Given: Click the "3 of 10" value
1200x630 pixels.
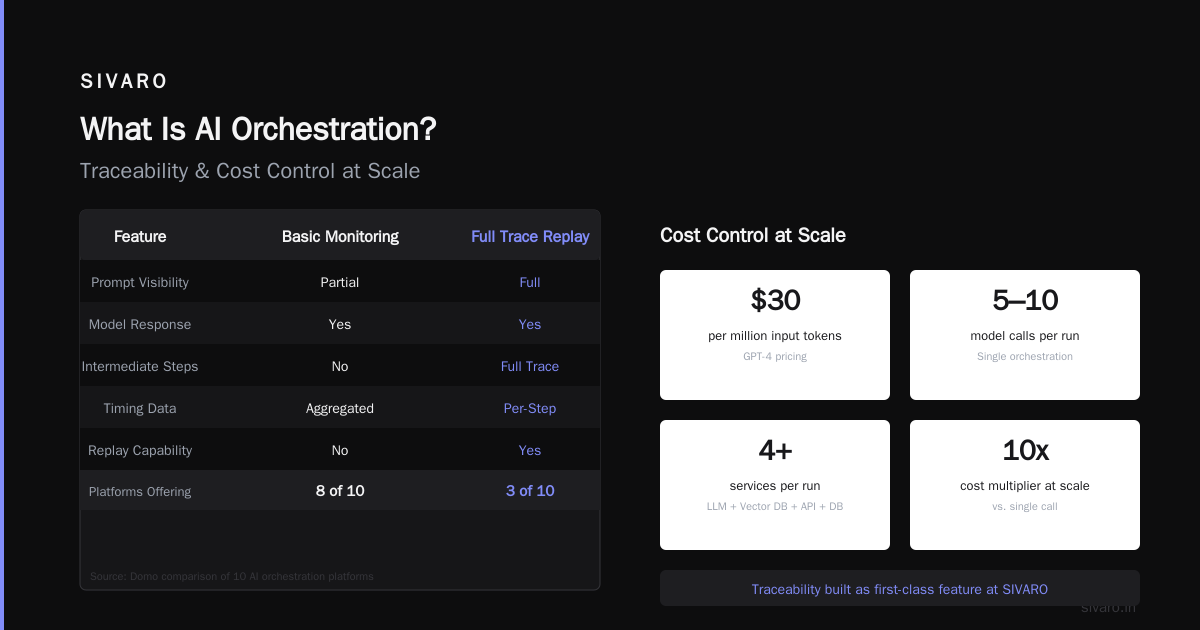Looking at the screenshot, I should pos(530,491).
